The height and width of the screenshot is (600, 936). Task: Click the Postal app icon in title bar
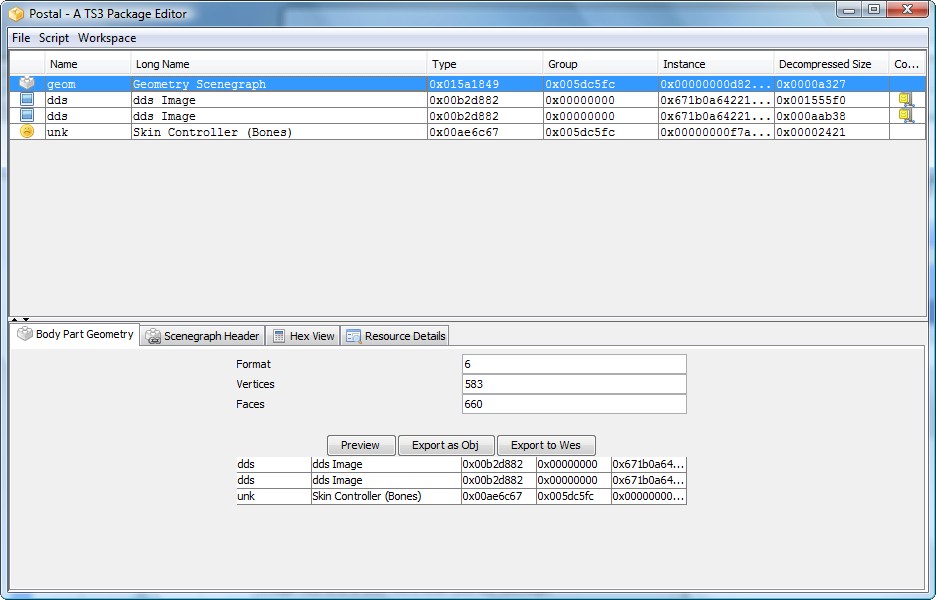point(16,14)
